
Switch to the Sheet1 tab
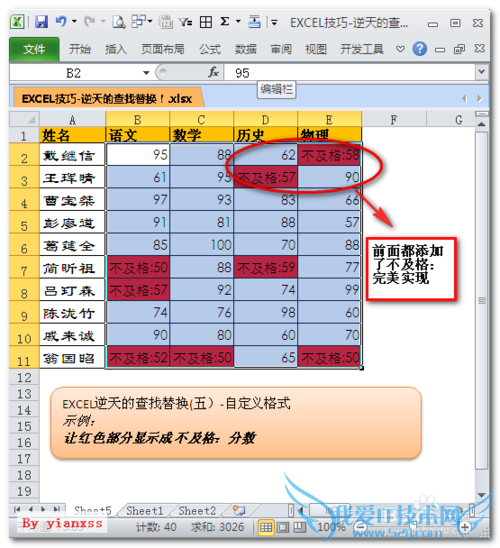tap(145, 511)
